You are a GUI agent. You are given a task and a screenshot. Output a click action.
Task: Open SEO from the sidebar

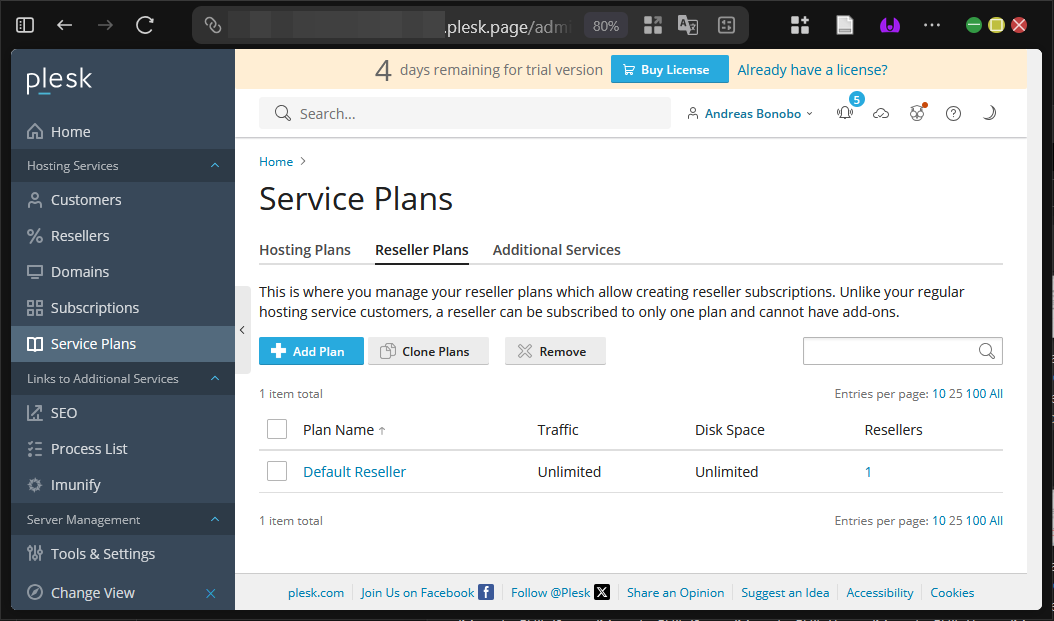pyautogui.click(x=63, y=412)
